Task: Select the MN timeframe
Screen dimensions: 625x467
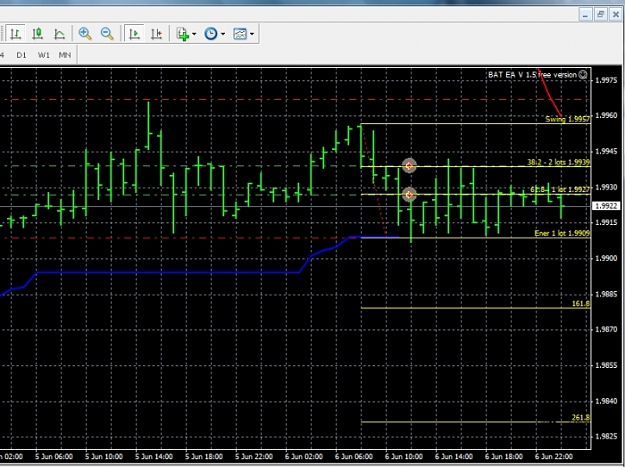Action: pos(65,55)
